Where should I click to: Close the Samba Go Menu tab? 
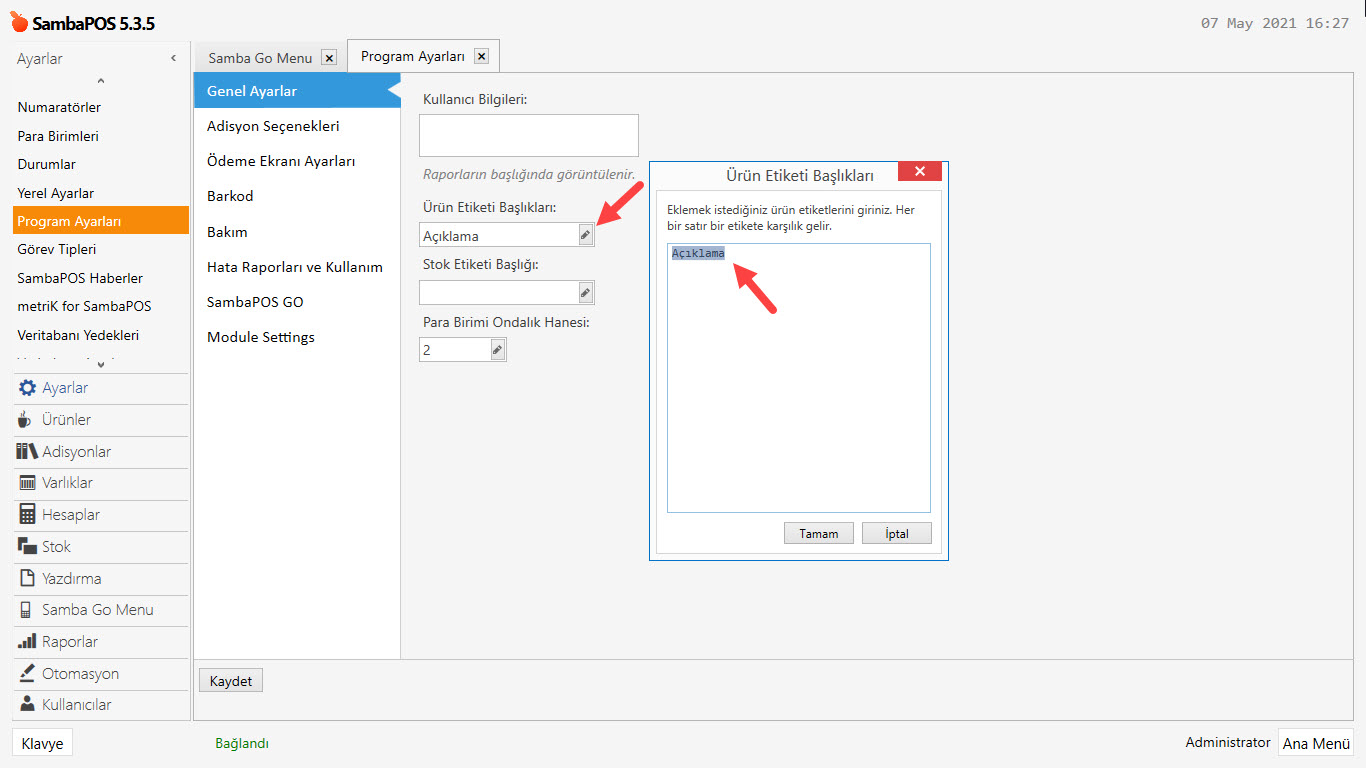[330, 58]
